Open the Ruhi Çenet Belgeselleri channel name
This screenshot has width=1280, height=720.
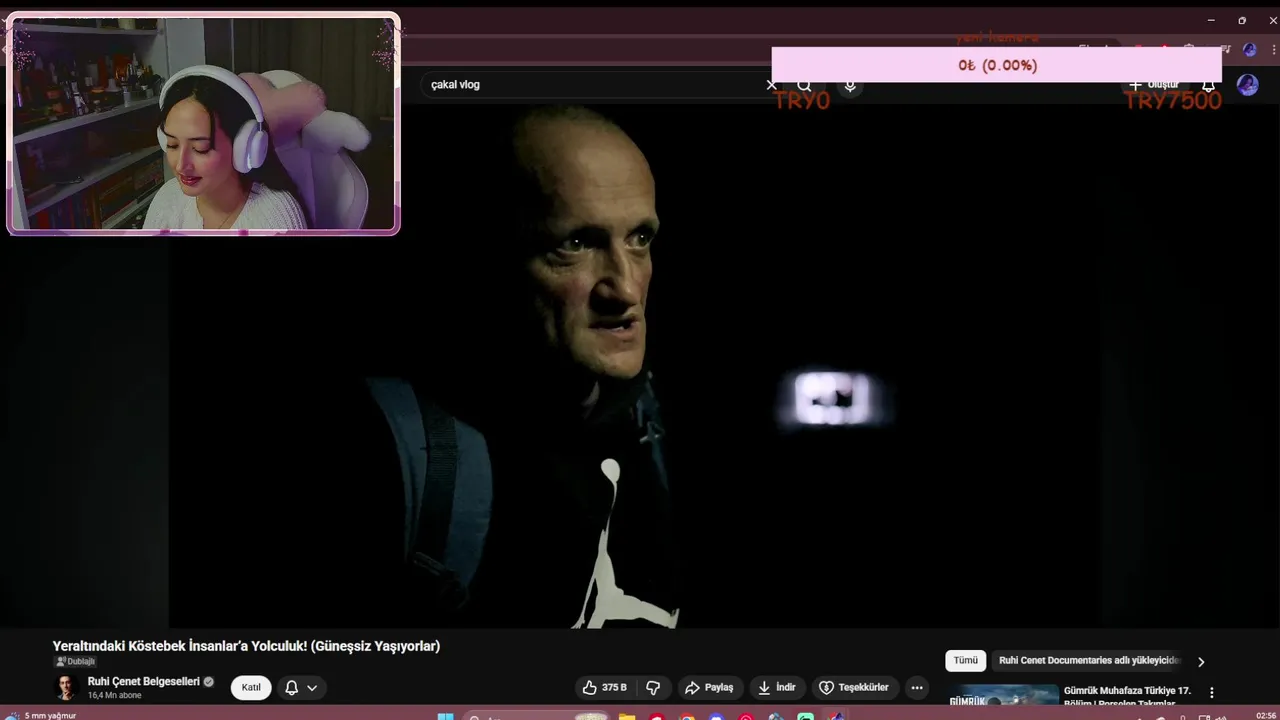click(x=144, y=682)
